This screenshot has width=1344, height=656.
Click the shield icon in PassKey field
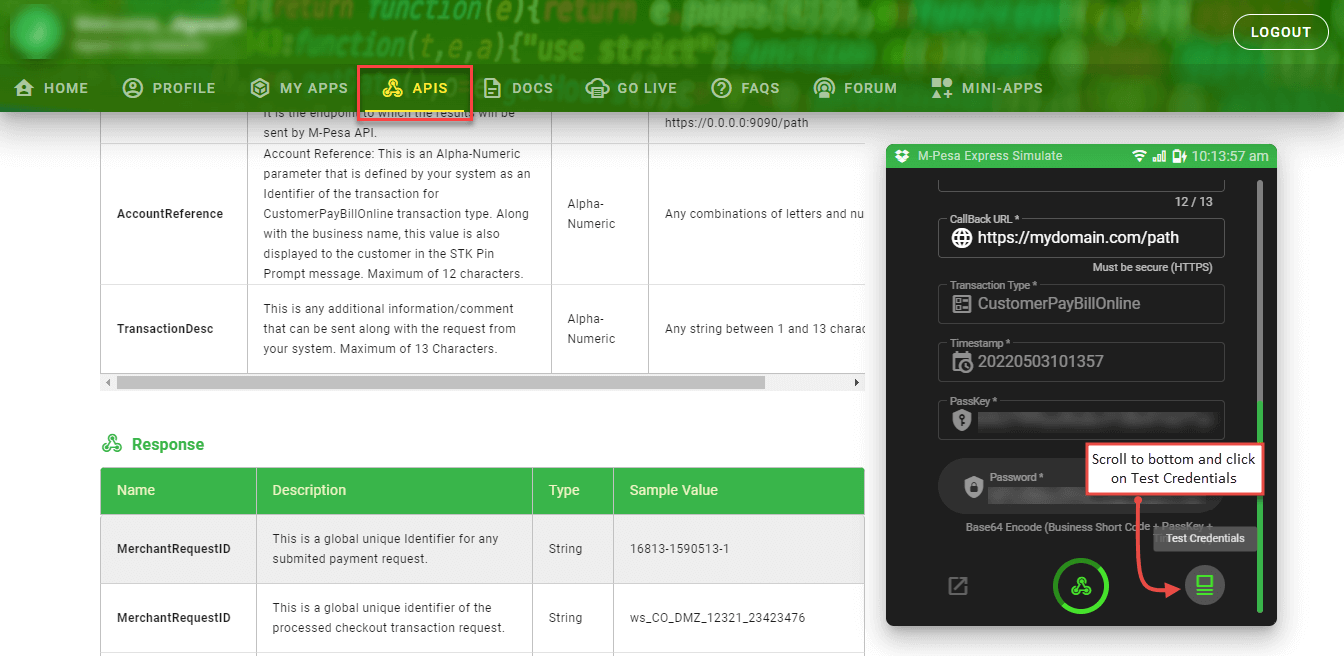point(962,420)
